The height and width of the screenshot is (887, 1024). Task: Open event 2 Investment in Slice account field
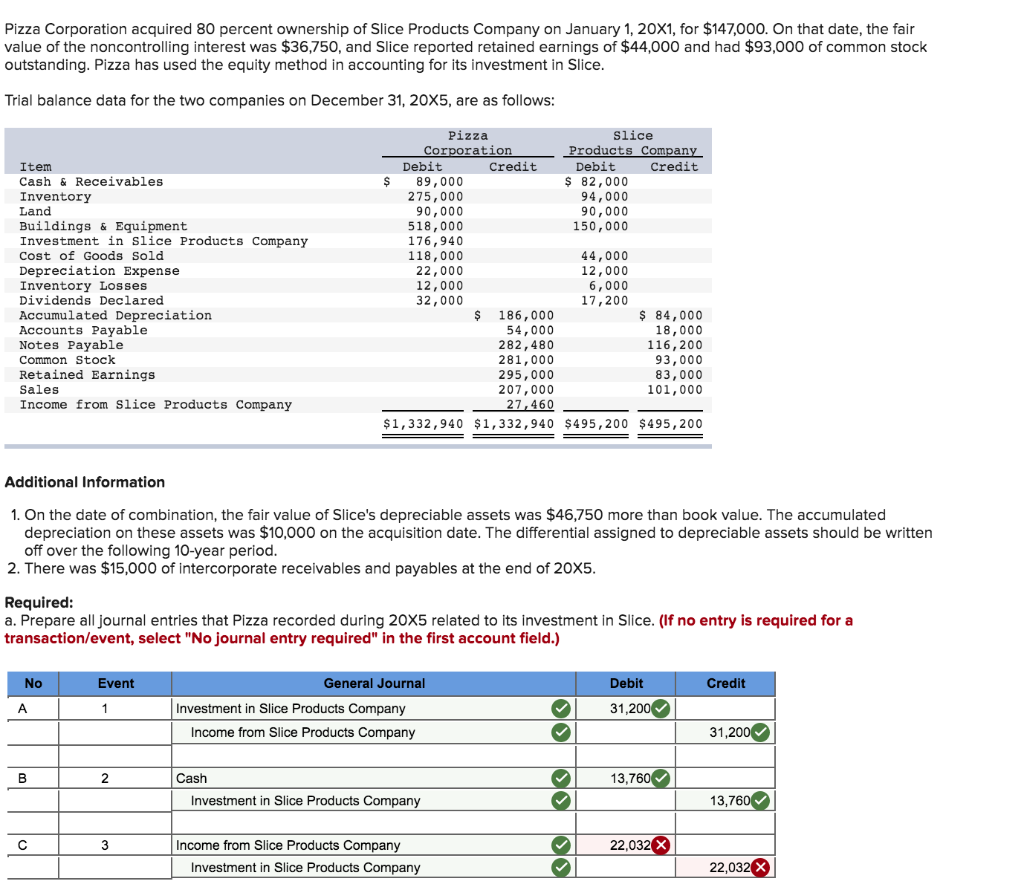(x=374, y=801)
